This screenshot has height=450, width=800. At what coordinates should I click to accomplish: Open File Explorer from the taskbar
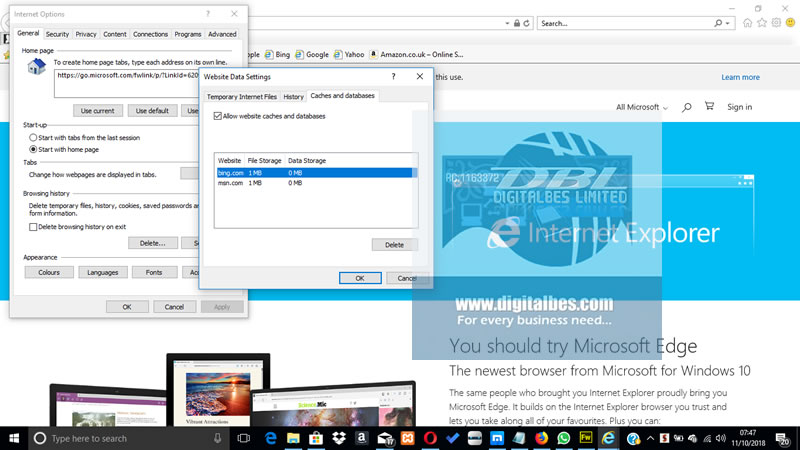[x=293, y=438]
